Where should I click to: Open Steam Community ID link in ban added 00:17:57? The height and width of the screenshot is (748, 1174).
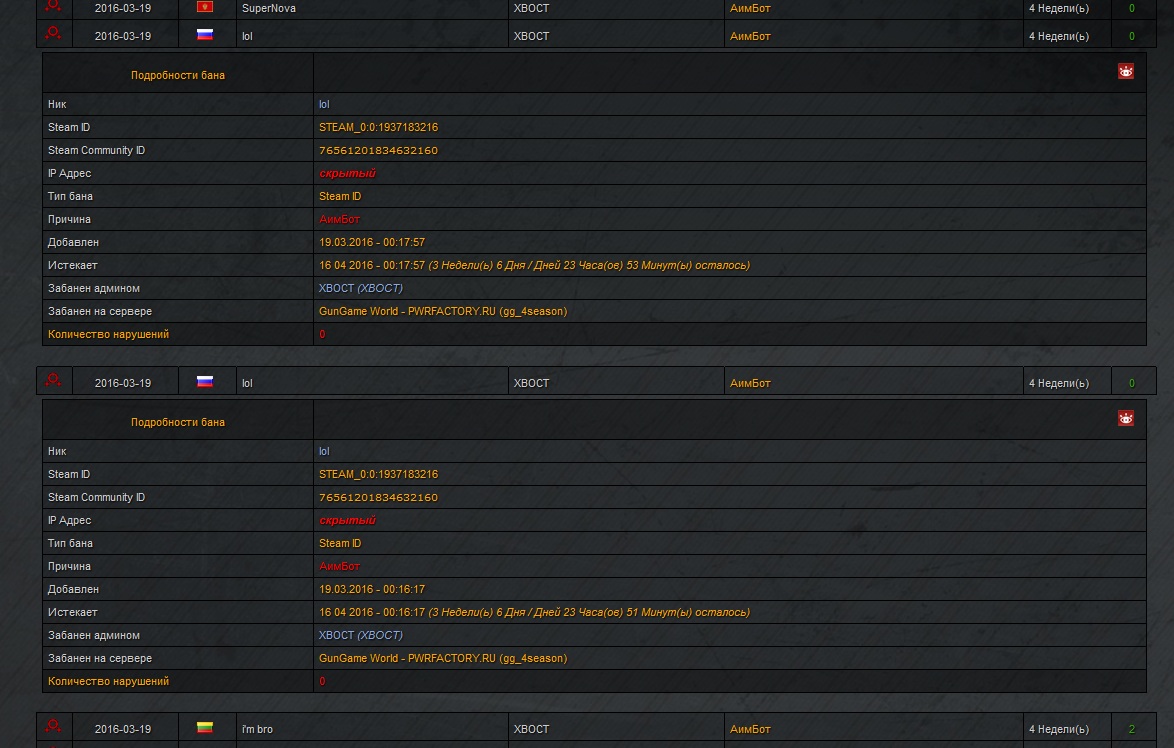coord(378,151)
